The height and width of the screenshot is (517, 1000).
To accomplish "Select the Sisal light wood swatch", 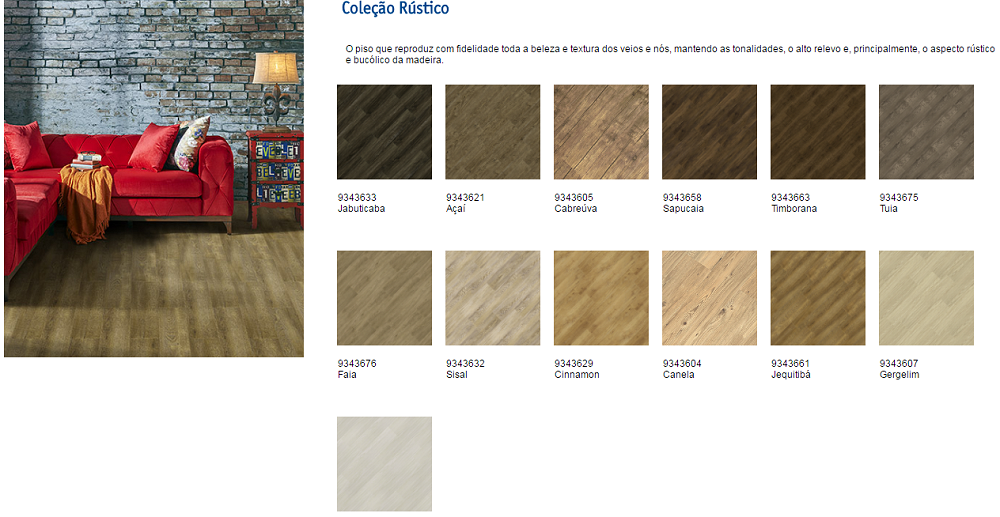I will (x=492, y=298).
